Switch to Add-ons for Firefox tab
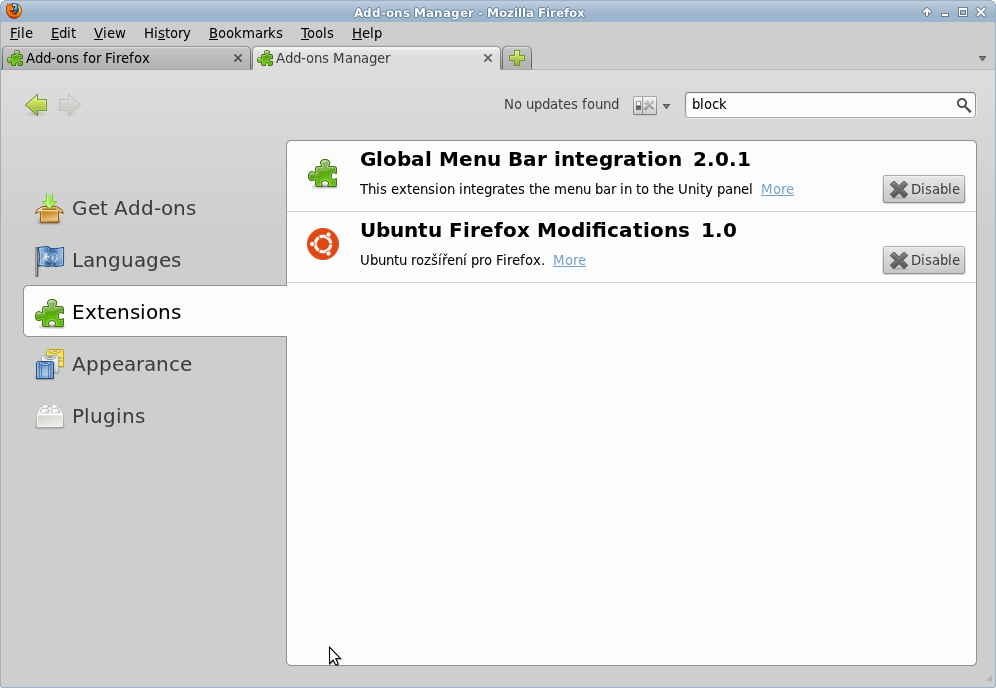 point(126,58)
